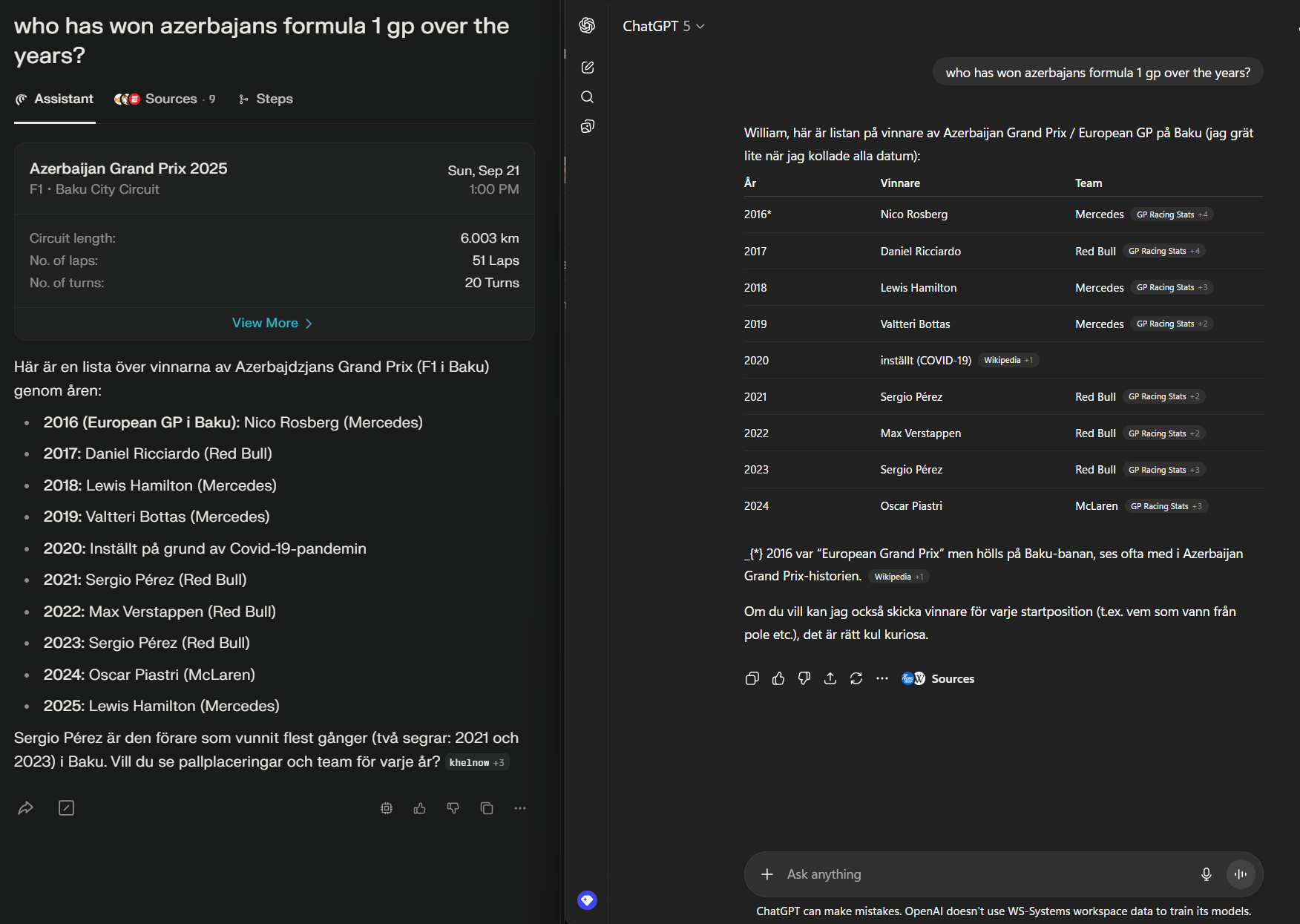Open the search chats magnifier icon
The height and width of the screenshot is (924, 1300).
click(x=587, y=97)
